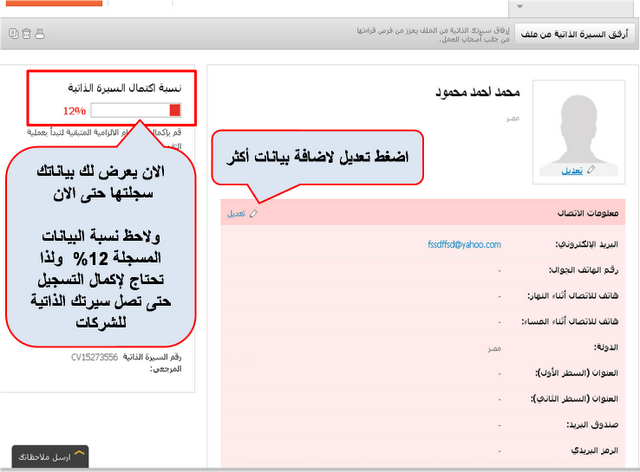Image resolution: width=640 pixels, height=472 pixels.
Task: Click صندوق البريد field label
Action: pos(592,425)
